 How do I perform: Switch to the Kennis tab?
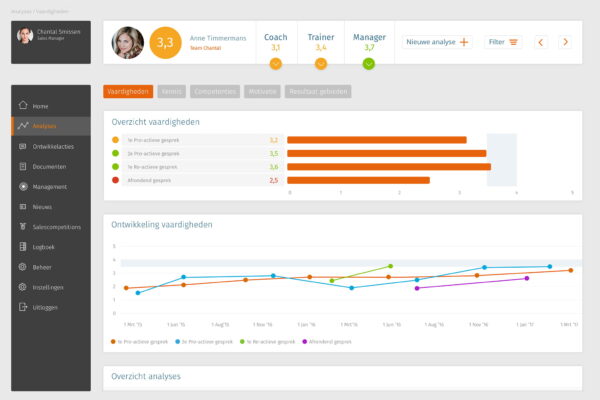pos(171,91)
